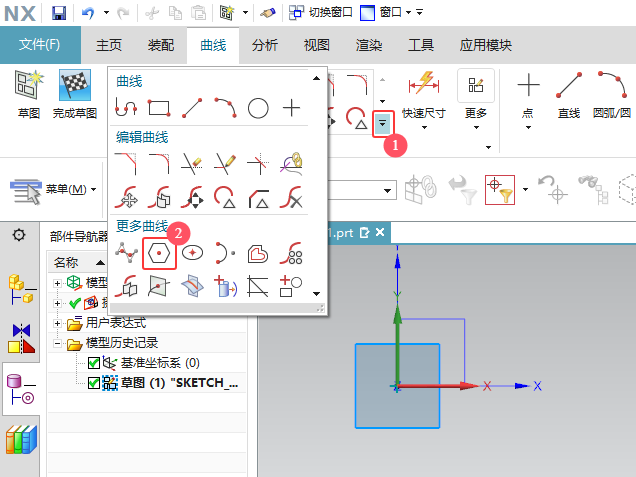Image resolution: width=636 pixels, height=477 pixels.
Task: Open the selection filter combo box dropdown
Action: pos(388,190)
